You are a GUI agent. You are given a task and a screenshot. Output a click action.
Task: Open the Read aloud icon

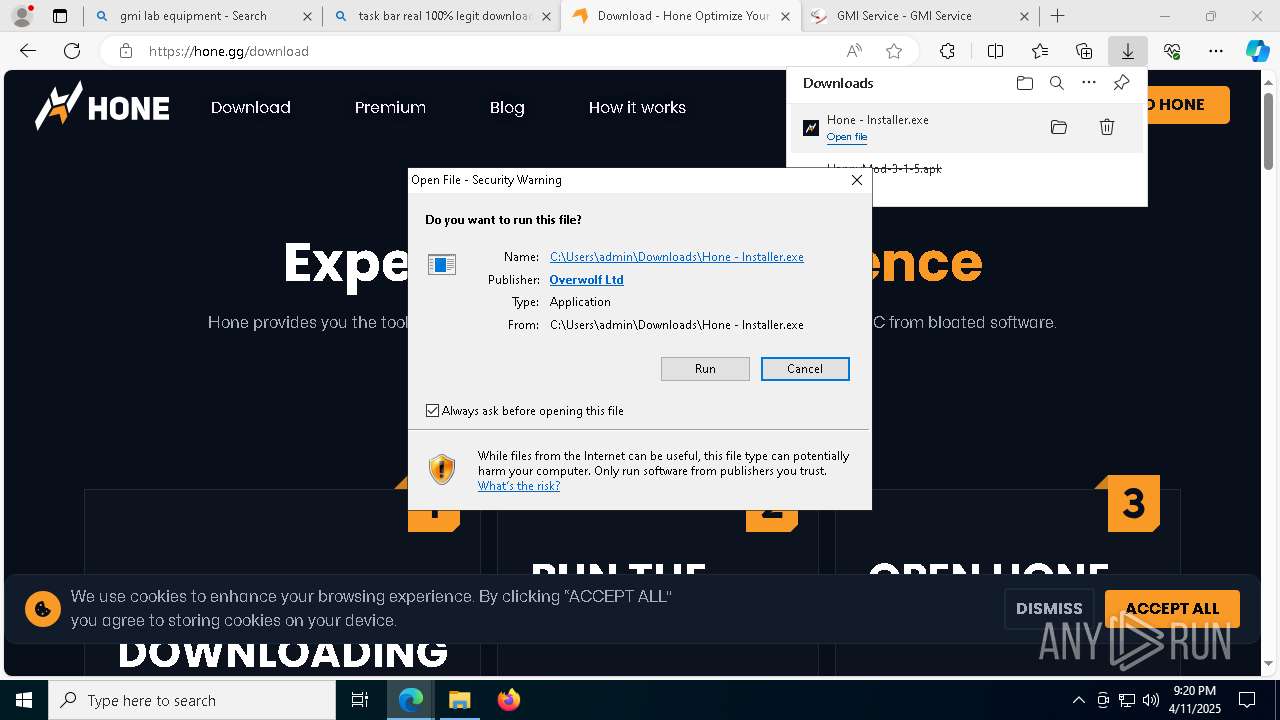854,51
